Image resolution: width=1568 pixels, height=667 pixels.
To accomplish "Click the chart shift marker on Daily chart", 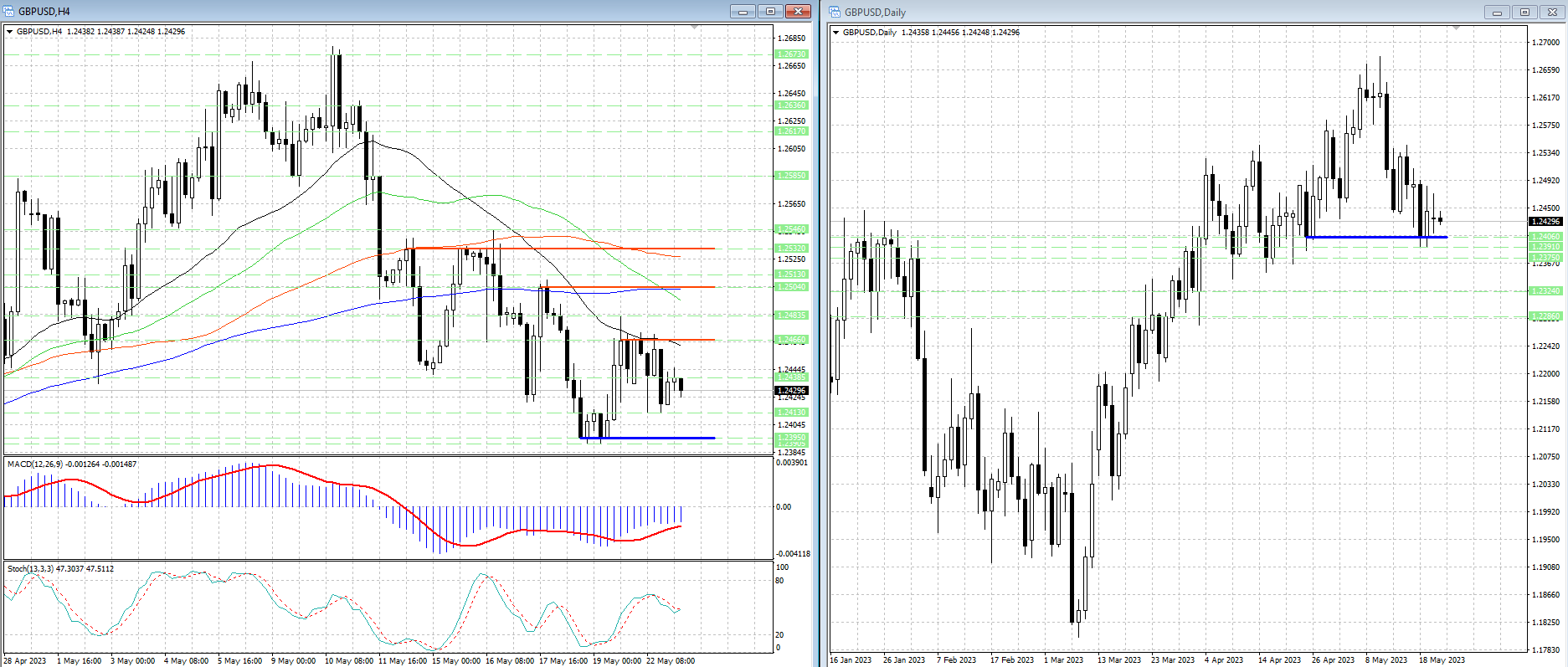I will point(1456,28).
